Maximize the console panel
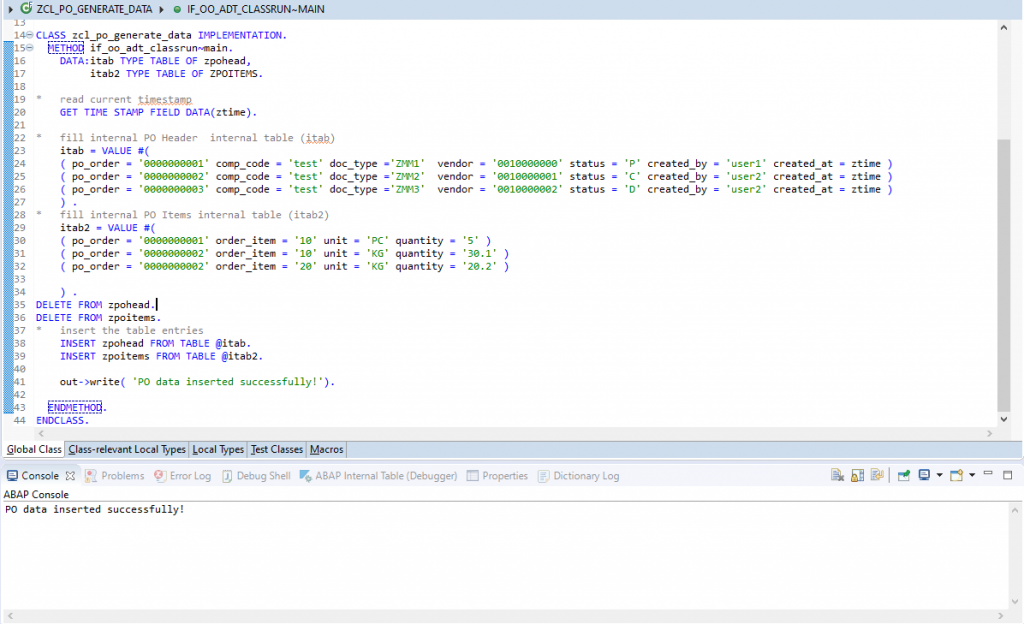1024x624 pixels. coord(1008,475)
